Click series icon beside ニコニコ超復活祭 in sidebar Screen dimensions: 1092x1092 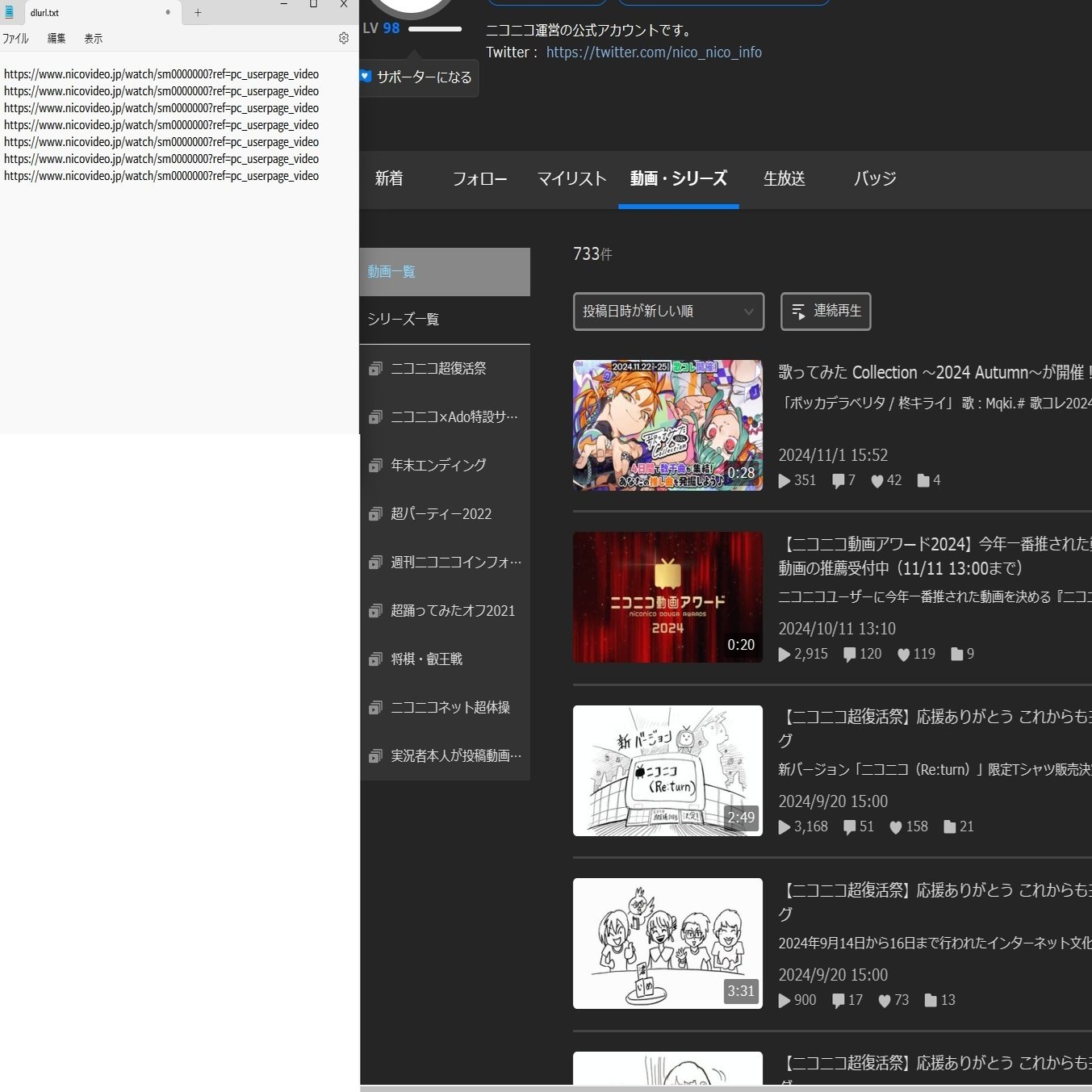(x=375, y=369)
